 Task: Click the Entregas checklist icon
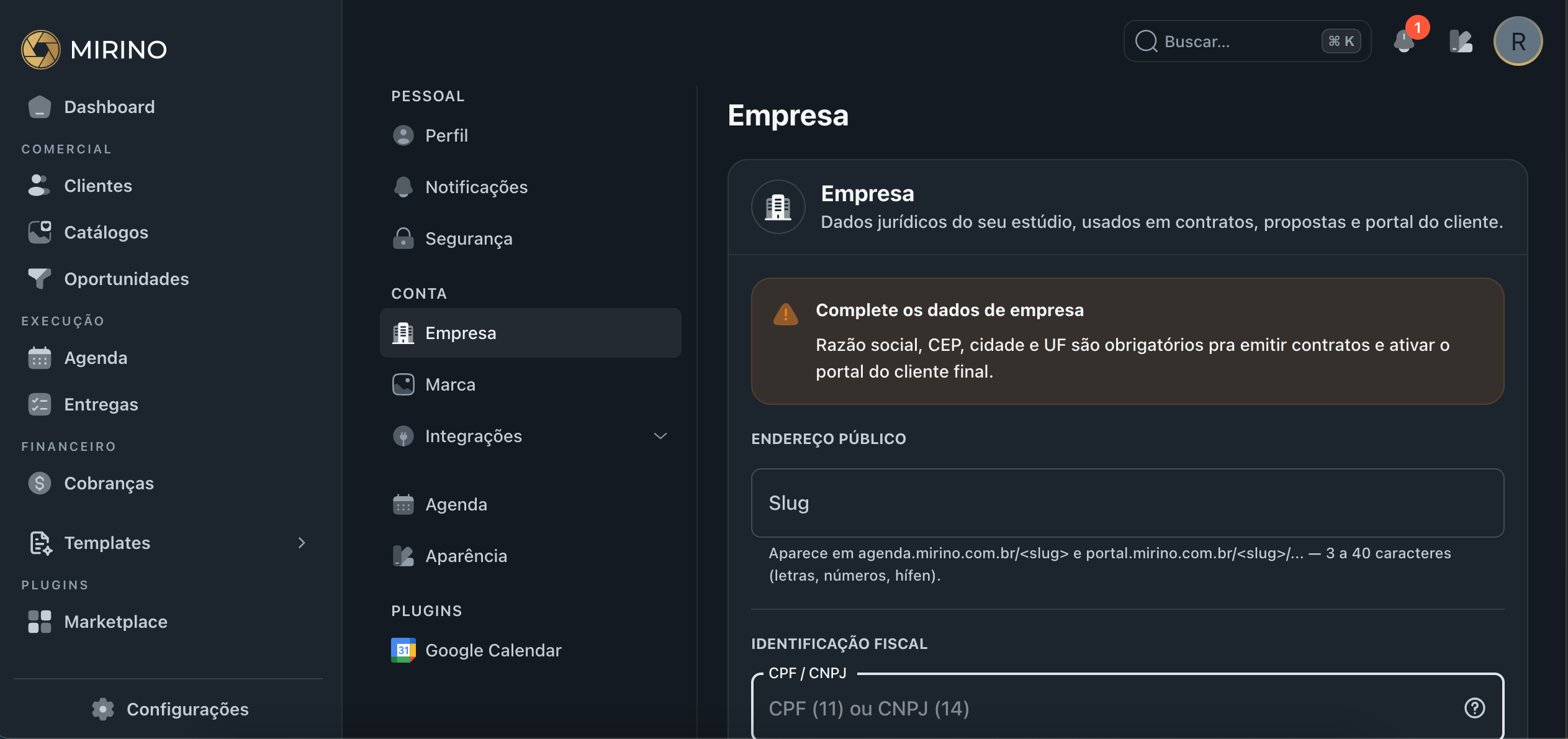(x=40, y=404)
